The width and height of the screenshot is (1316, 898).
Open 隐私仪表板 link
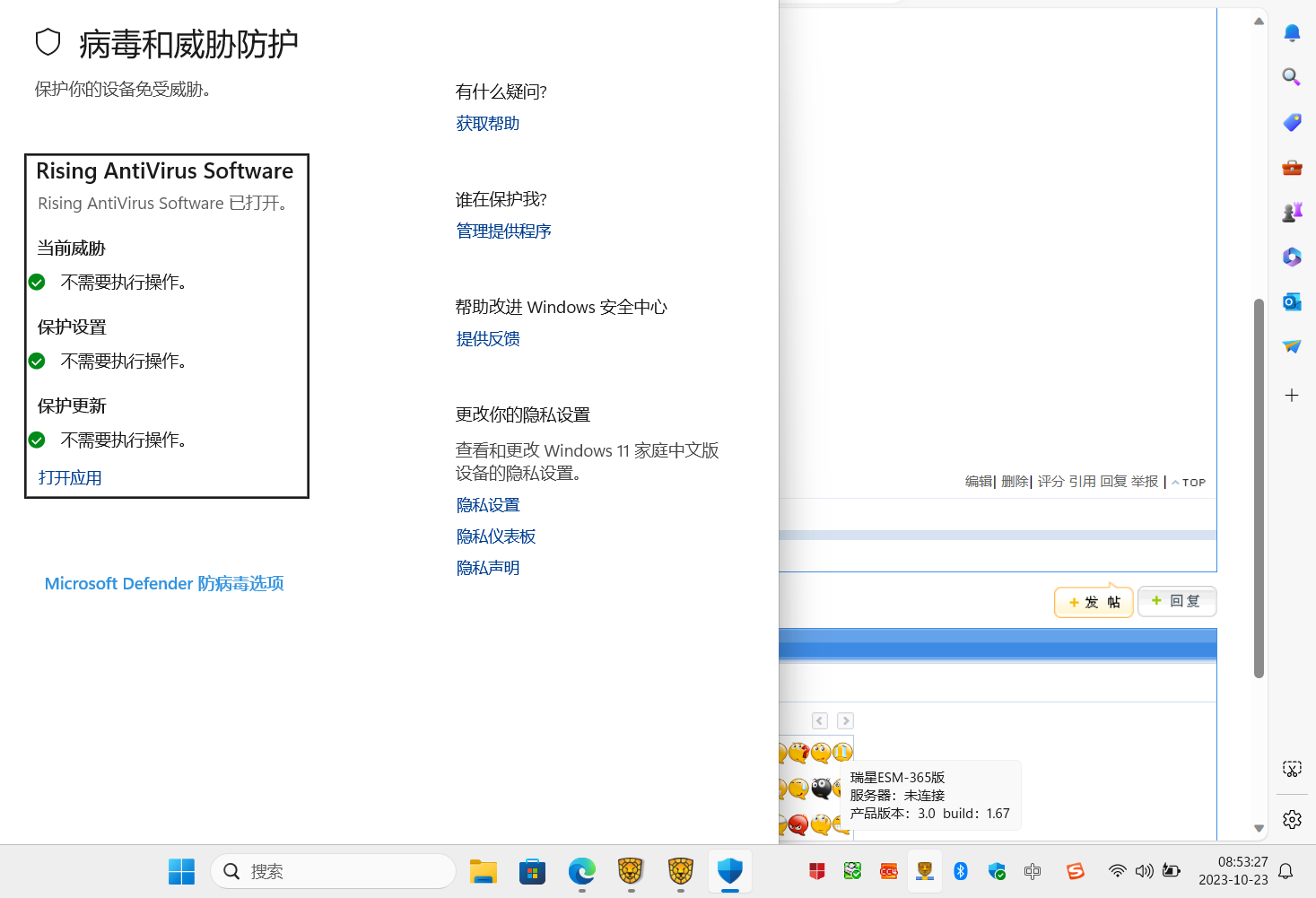pyautogui.click(x=496, y=536)
